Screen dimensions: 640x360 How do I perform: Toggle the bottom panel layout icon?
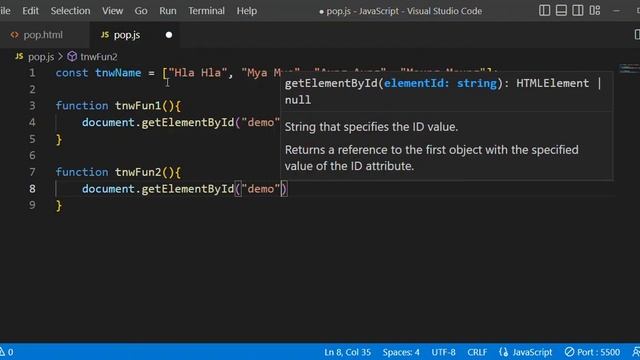[x=561, y=11]
